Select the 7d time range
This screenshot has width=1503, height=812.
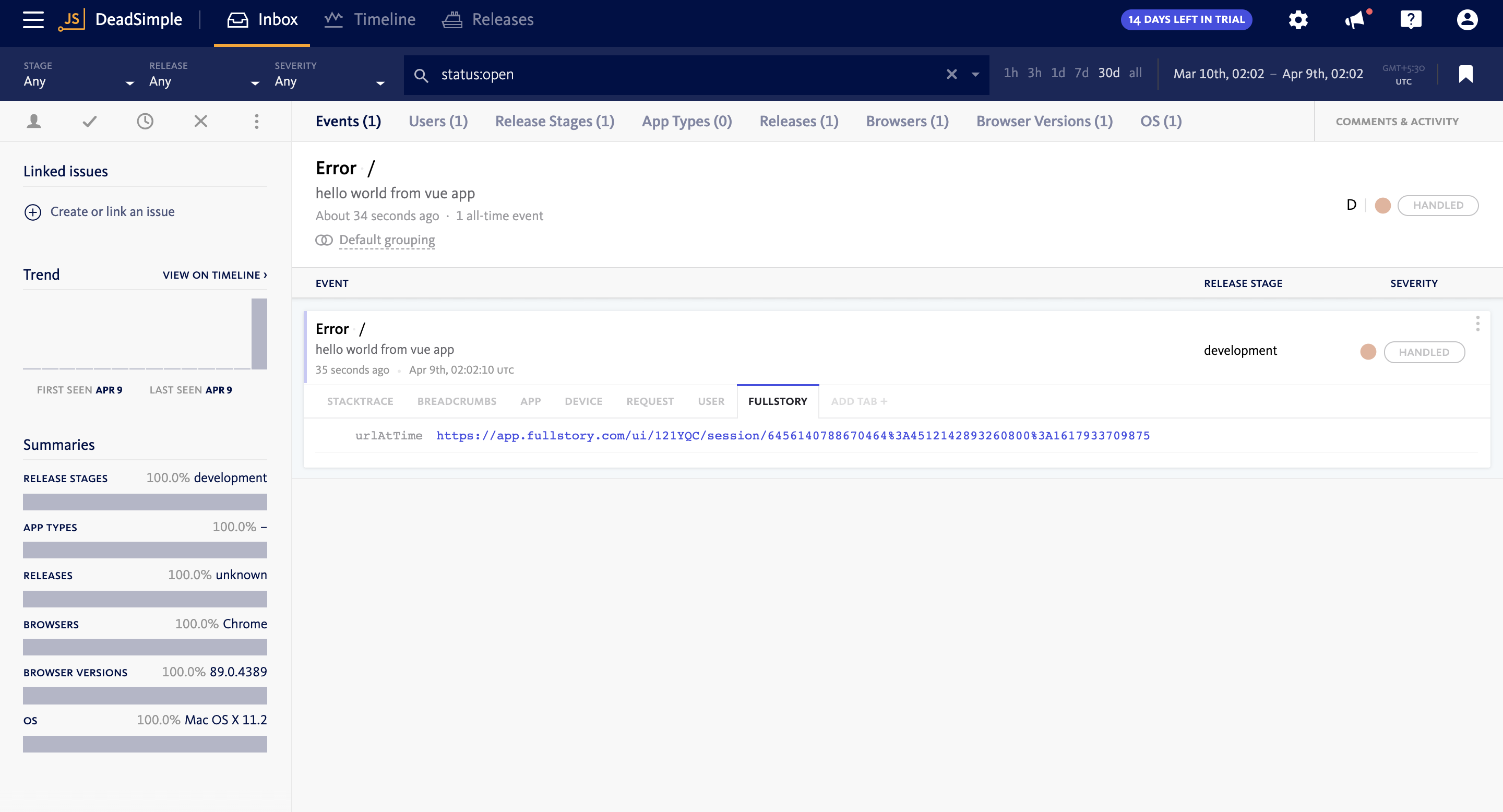coord(1081,73)
